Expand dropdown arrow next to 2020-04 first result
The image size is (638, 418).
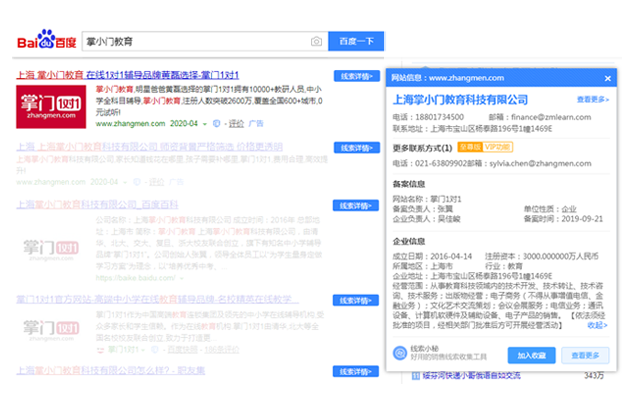[x=205, y=124]
